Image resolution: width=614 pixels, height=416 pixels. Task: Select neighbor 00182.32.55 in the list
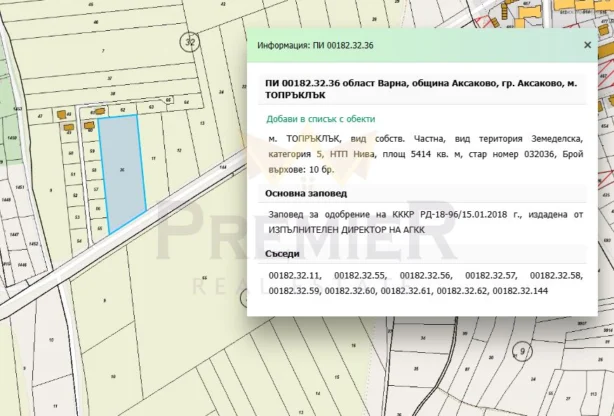(361, 274)
